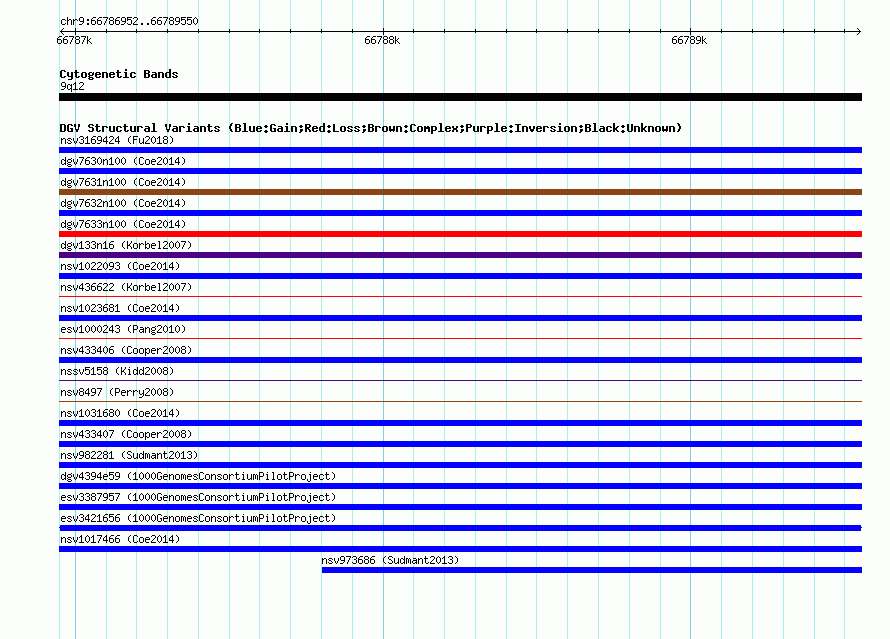Select the blue bar under esv3421656
The height and width of the screenshot is (639, 890).
460,528
